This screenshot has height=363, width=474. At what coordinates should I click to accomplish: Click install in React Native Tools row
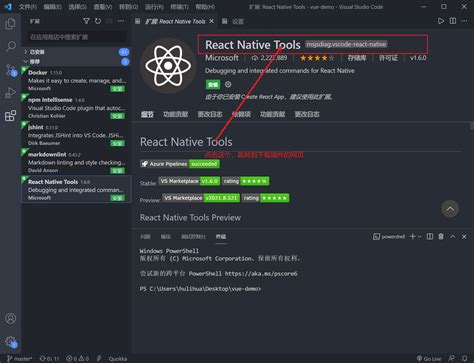[118, 198]
